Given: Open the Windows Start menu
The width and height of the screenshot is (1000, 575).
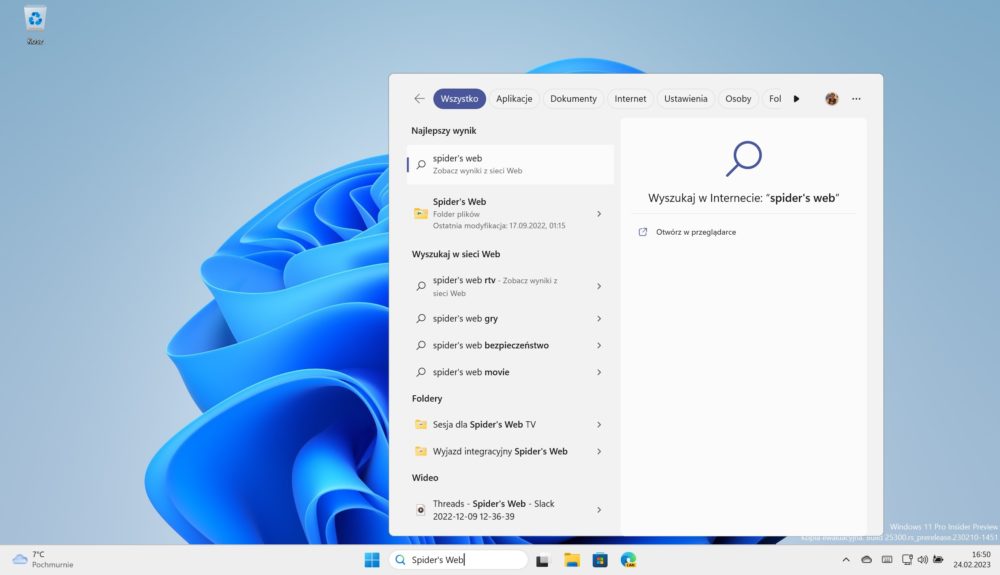Looking at the screenshot, I should (372, 560).
